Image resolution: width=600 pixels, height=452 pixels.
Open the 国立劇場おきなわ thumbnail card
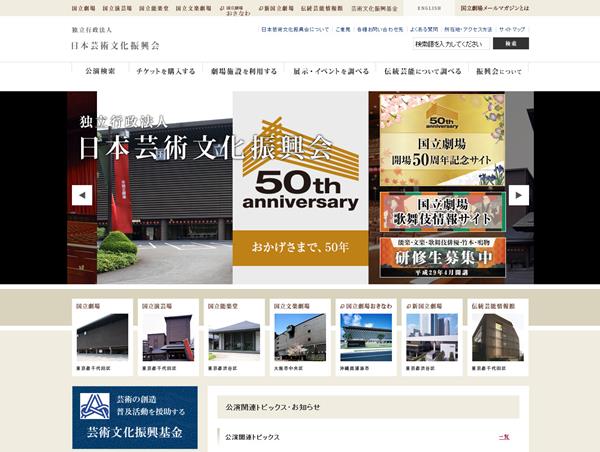[366, 336]
